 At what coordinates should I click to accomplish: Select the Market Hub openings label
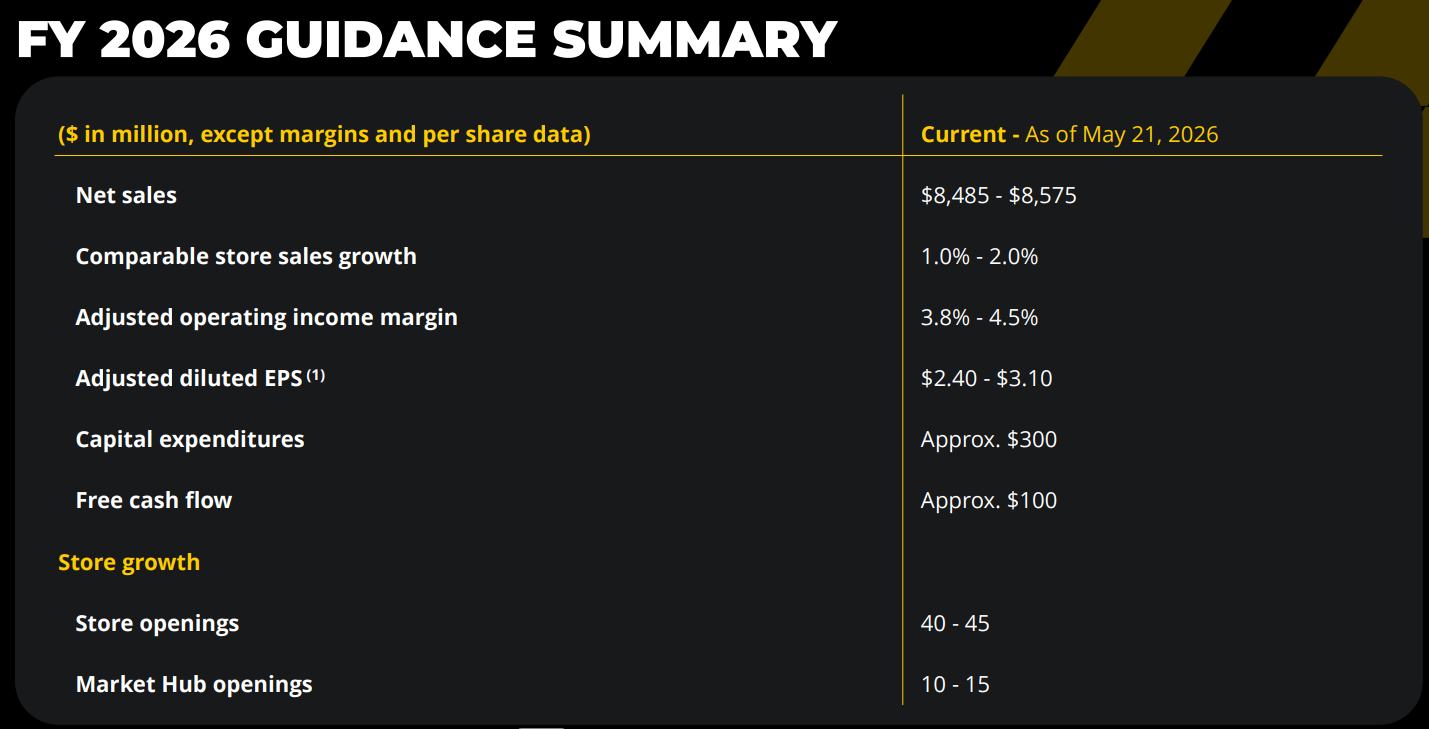coord(194,684)
